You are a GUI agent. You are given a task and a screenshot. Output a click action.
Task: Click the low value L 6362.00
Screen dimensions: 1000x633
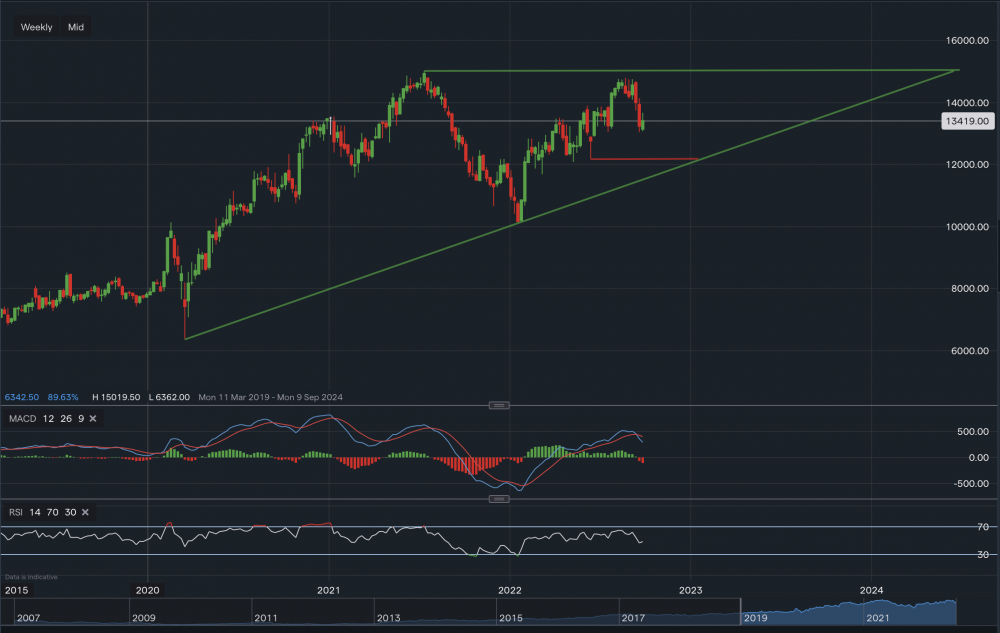[x=170, y=397]
